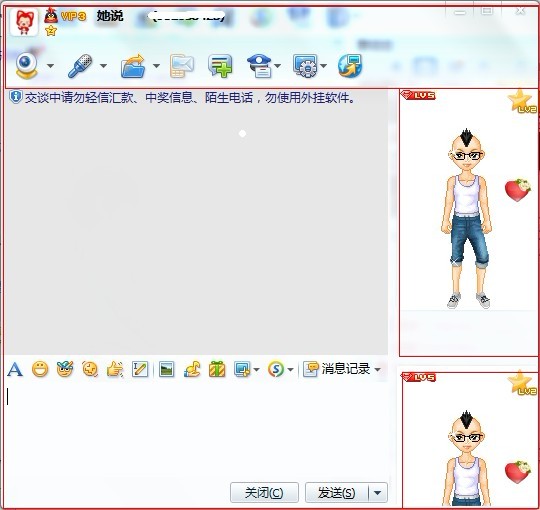Click the pointing hand toolbar icon

pos(115,369)
